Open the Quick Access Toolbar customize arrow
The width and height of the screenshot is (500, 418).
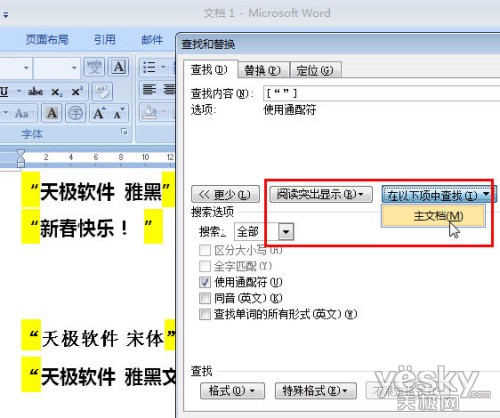click(x=5, y=15)
